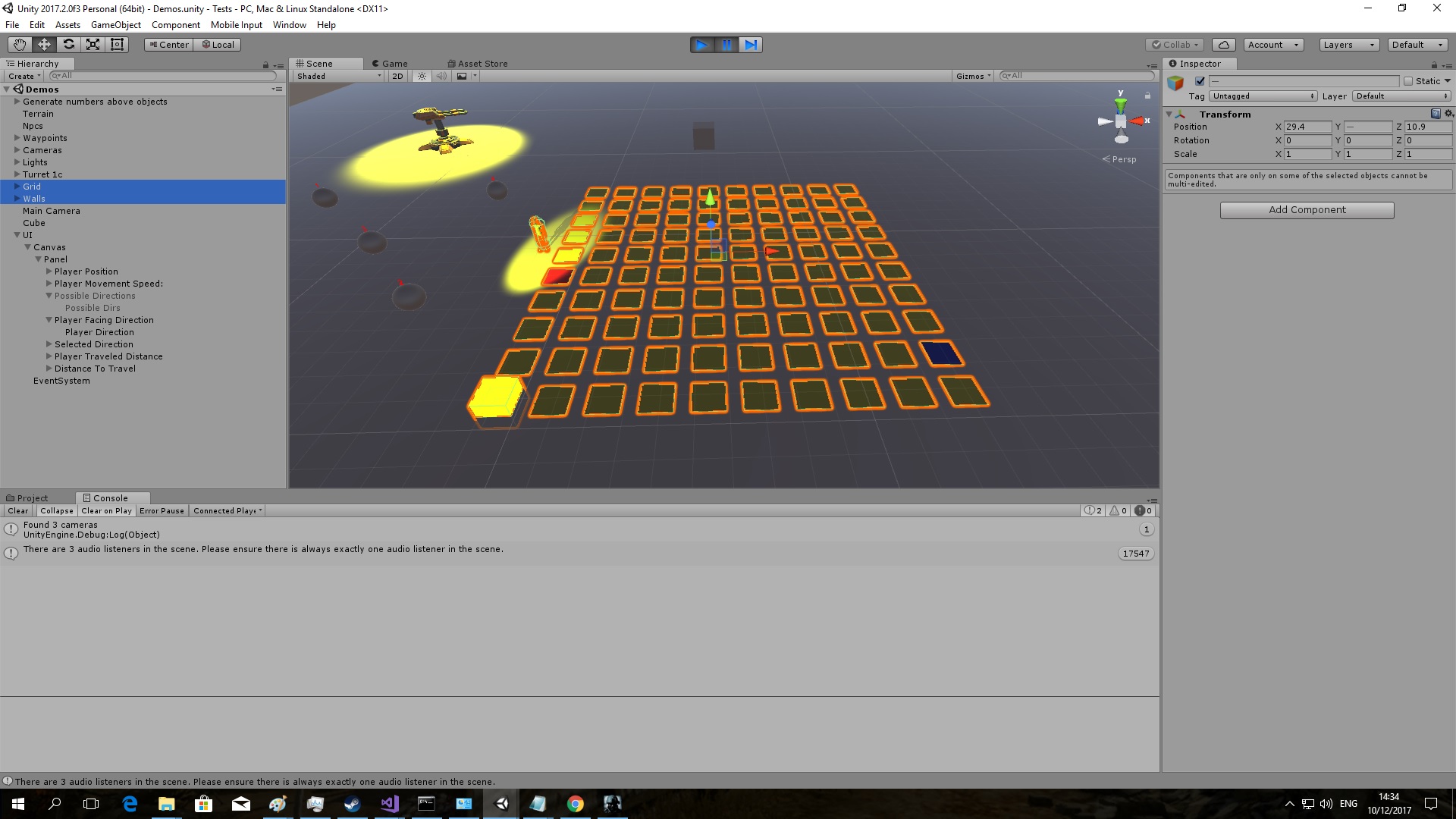Switch the view using the Persp label

pyautogui.click(x=1119, y=159)
